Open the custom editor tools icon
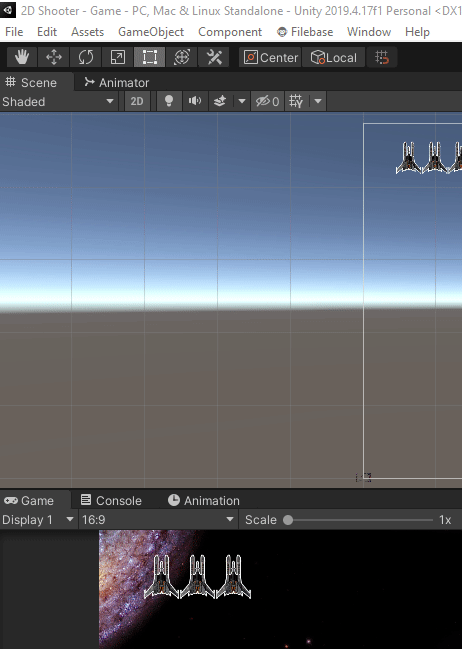The image size is (462, 649). (214, 57)
